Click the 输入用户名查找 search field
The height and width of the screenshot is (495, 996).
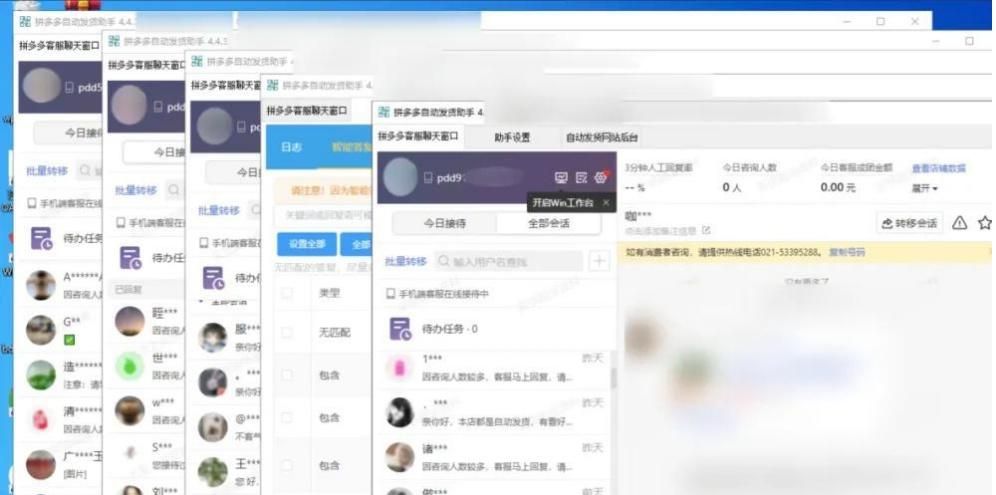pos(510,261)
